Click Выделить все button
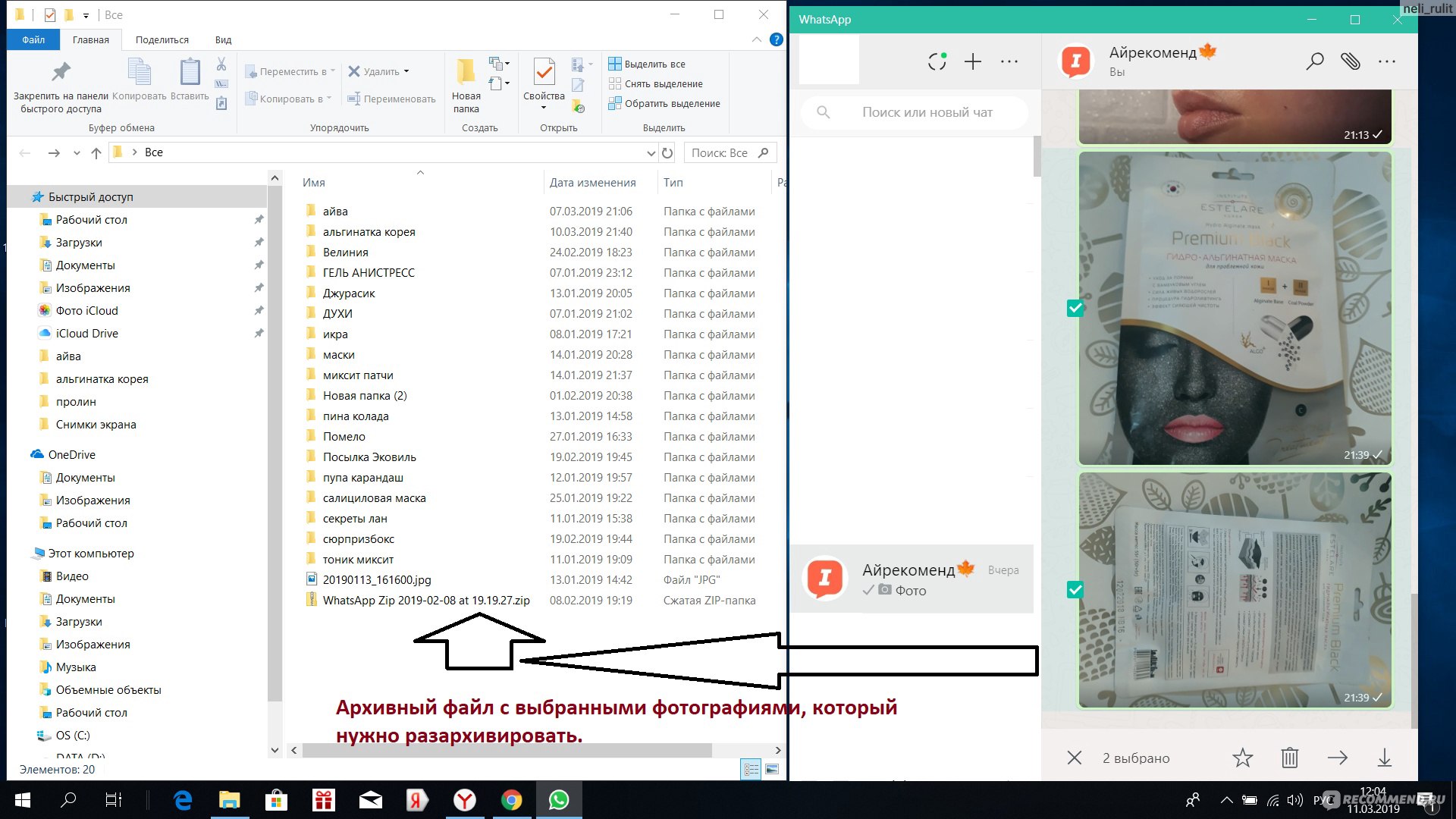 [x=647, y=64]
